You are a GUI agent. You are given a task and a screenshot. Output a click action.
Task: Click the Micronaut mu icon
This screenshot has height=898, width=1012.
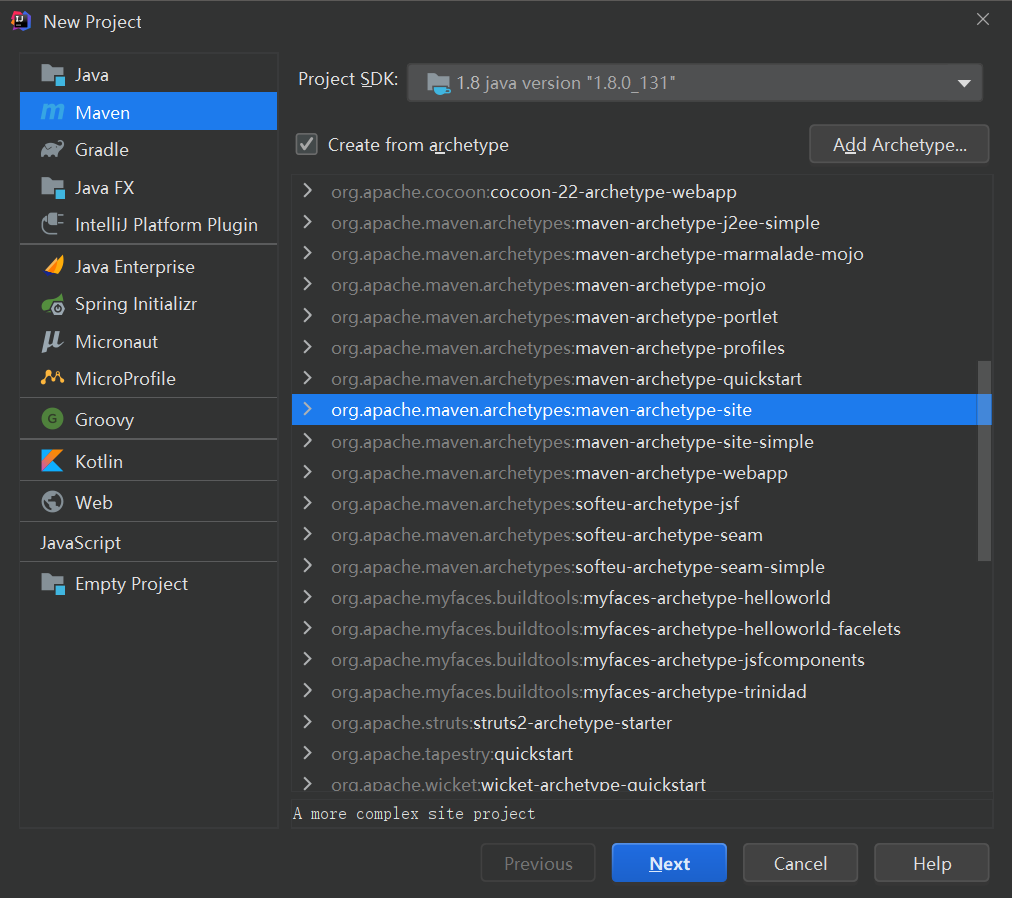pyautogui.click(x=52, y=341)
